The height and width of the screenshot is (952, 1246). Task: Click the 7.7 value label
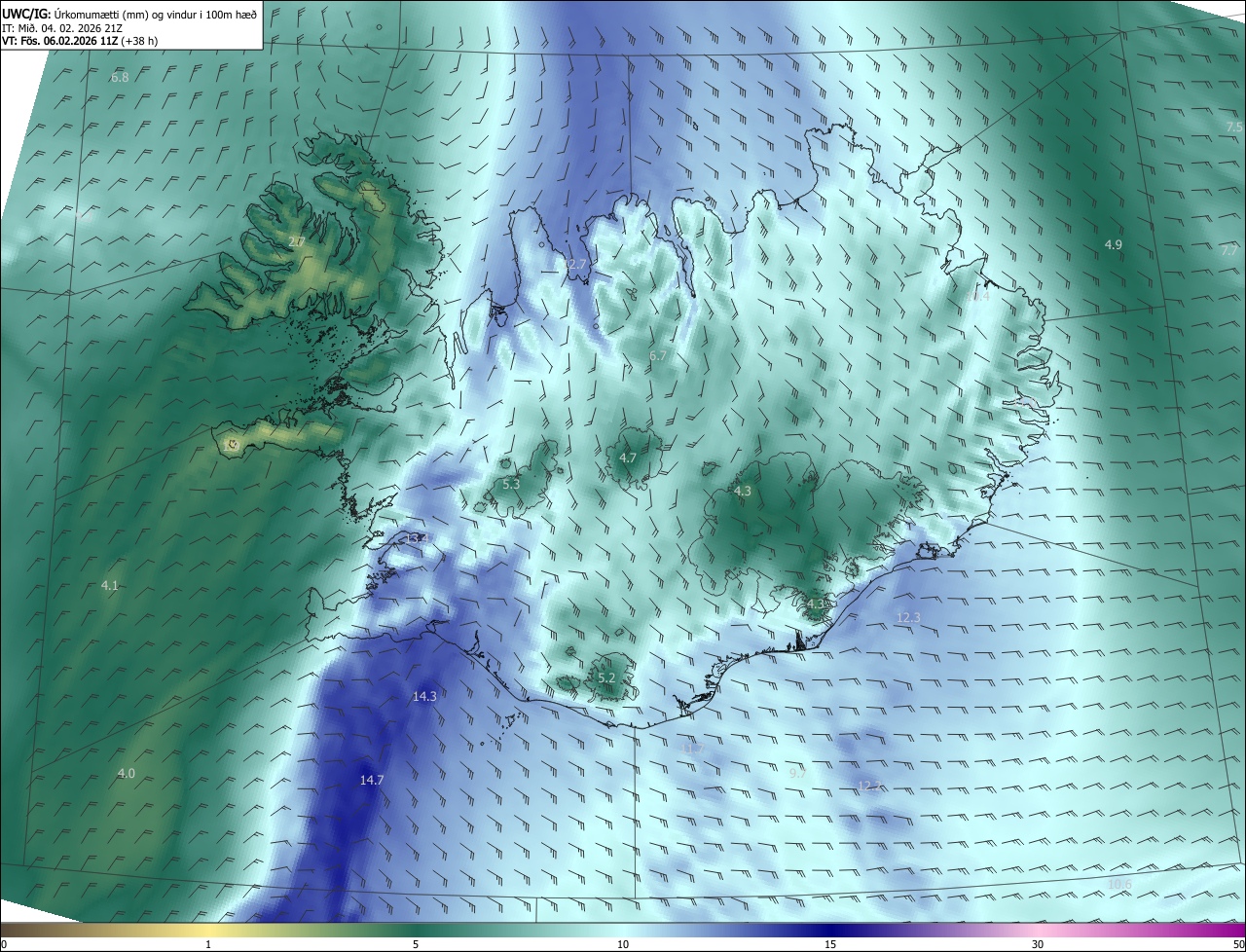pos(1230,251)
